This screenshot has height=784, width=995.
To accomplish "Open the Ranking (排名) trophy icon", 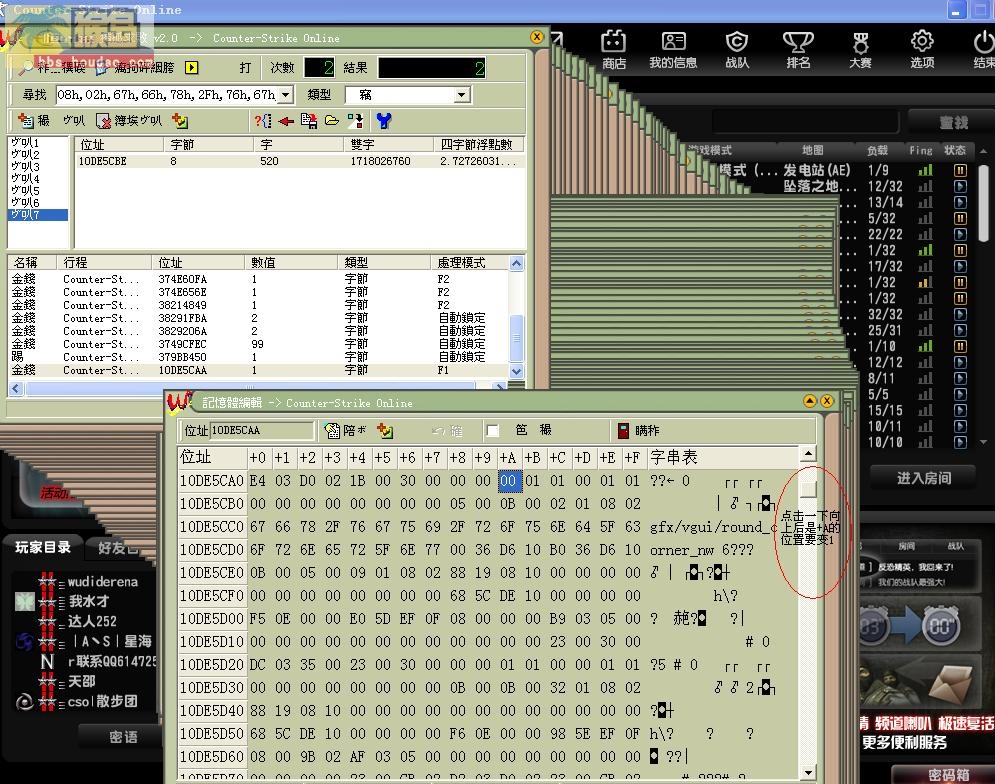I will tap(798, 50).
